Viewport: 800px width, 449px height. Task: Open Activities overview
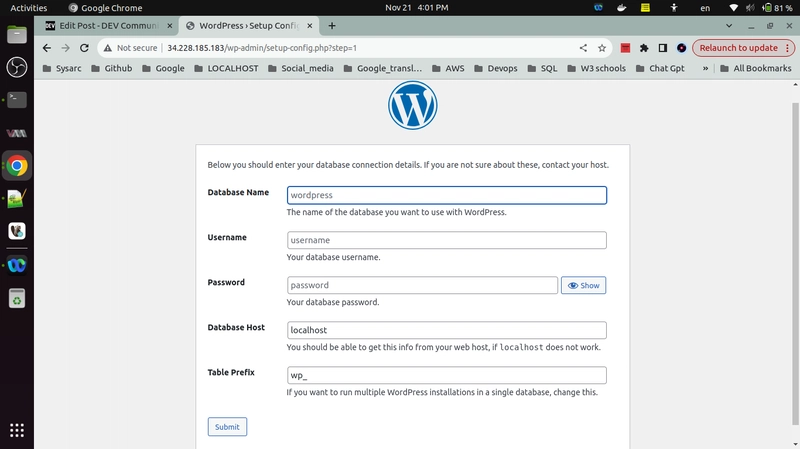click(x=29, y=8)
